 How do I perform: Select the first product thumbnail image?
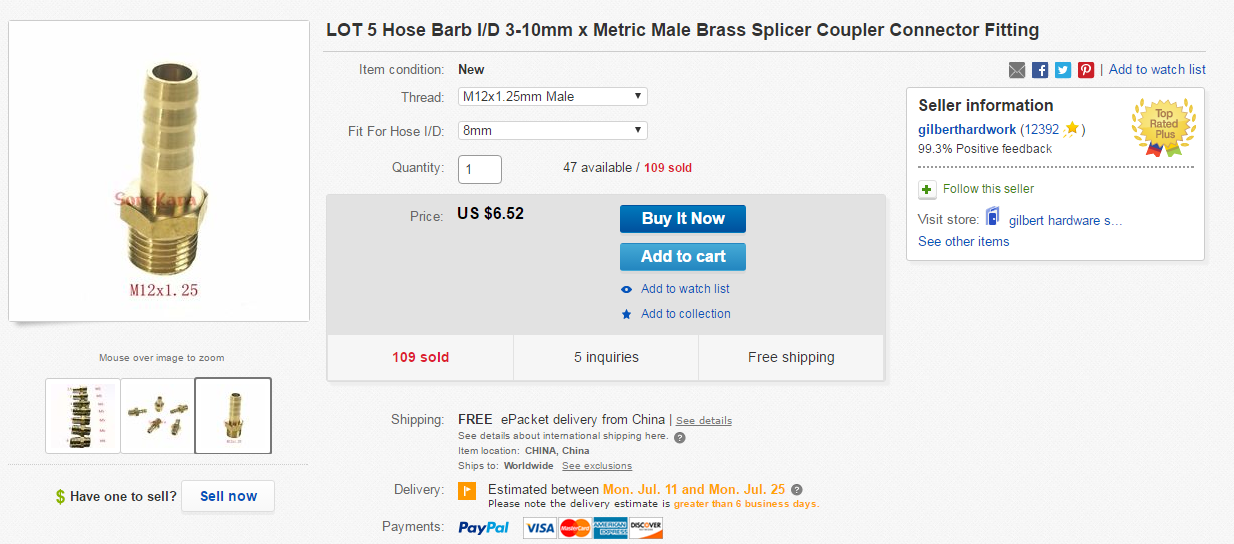click(83, 415)
